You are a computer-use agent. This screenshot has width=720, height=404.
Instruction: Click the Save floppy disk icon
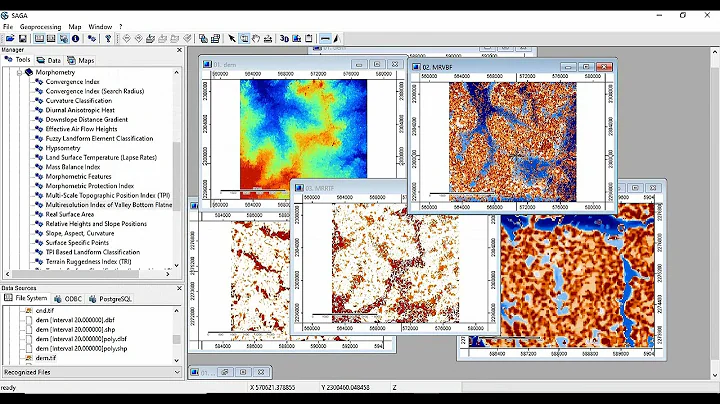coord(22,39)
